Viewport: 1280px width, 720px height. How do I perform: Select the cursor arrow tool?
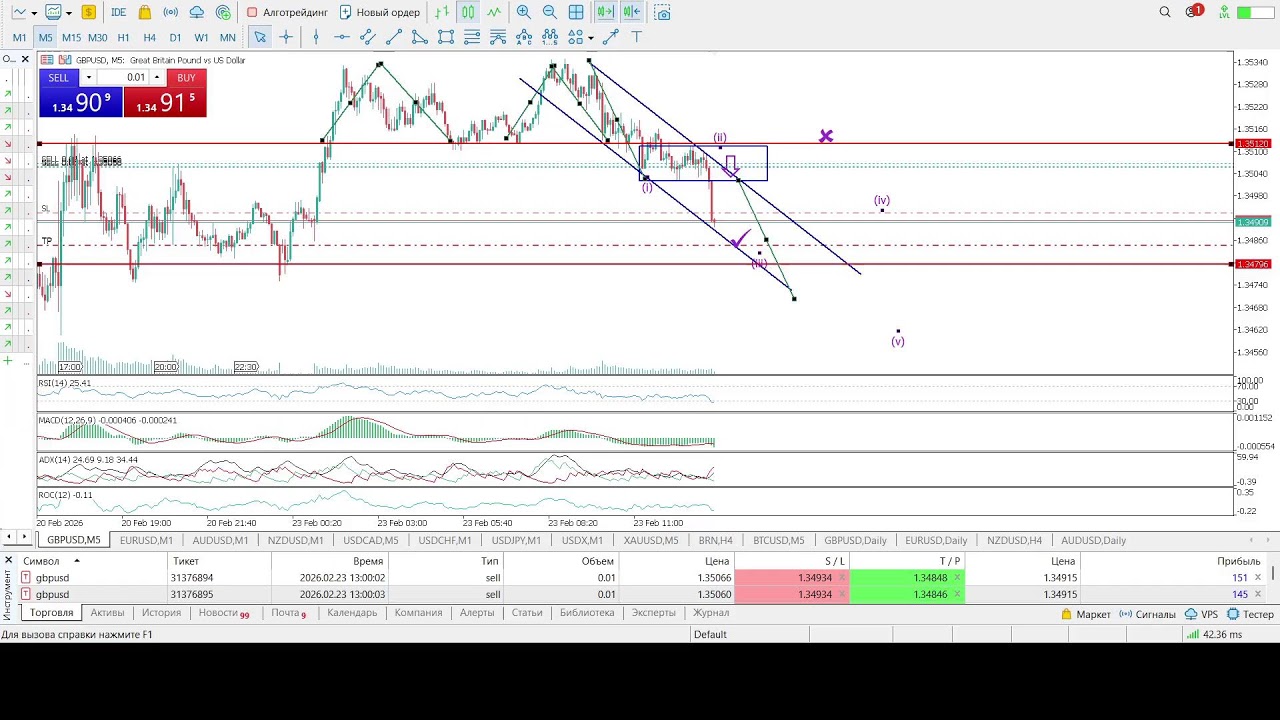click(260, 37)
